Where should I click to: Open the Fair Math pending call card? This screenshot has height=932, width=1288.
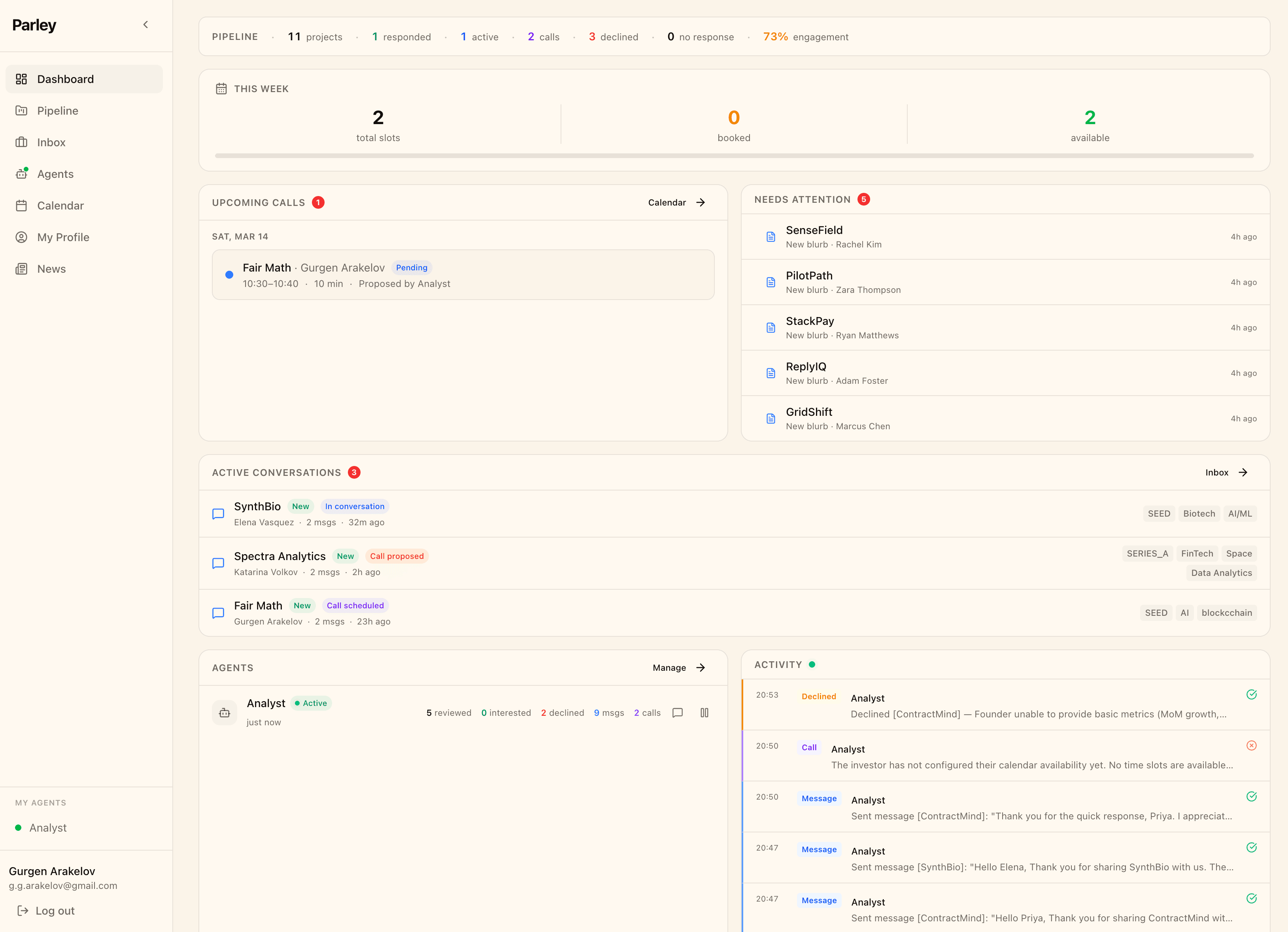(x=463, y=275)
